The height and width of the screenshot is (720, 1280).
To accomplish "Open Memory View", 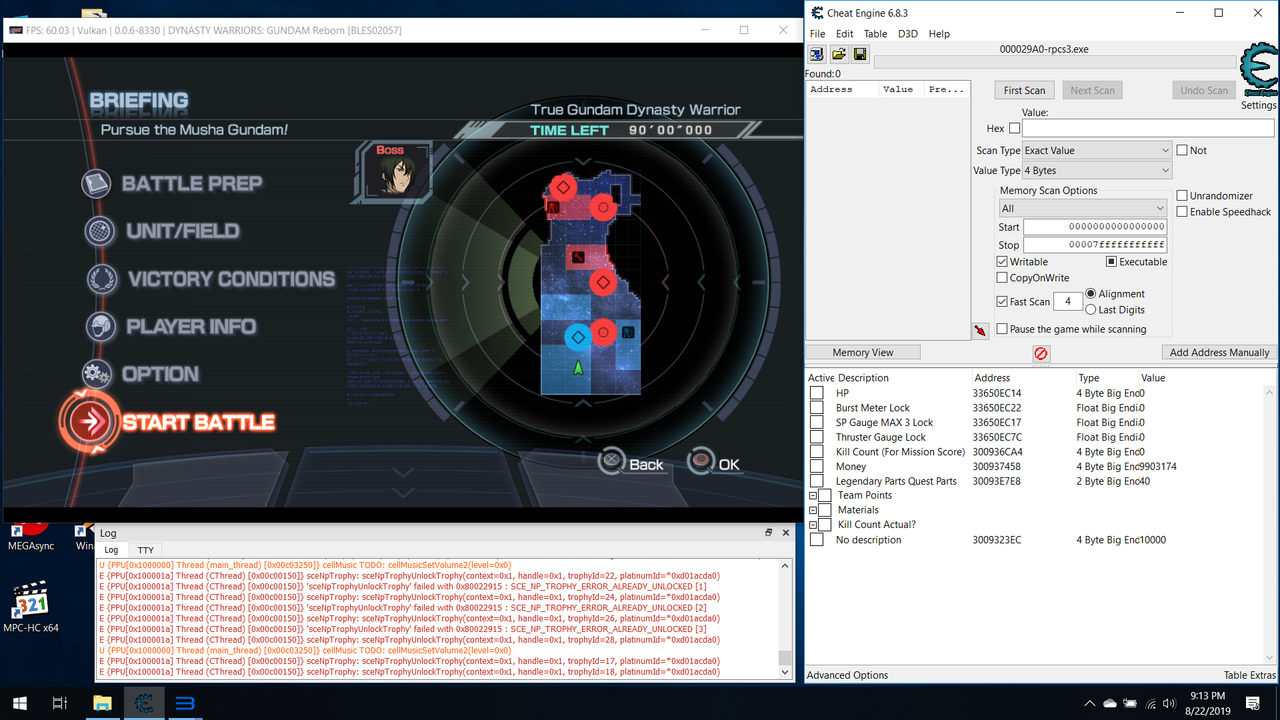I will pyautogui.click(x=863, y=352).
